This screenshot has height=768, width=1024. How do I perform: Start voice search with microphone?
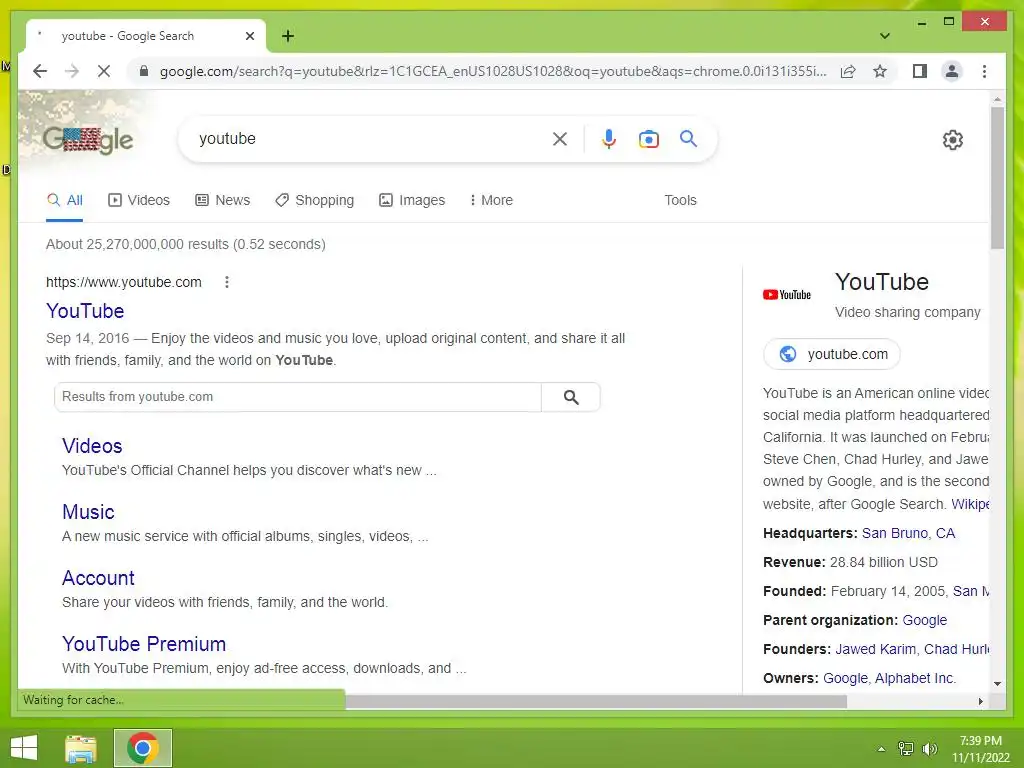[x=609, y=138]
